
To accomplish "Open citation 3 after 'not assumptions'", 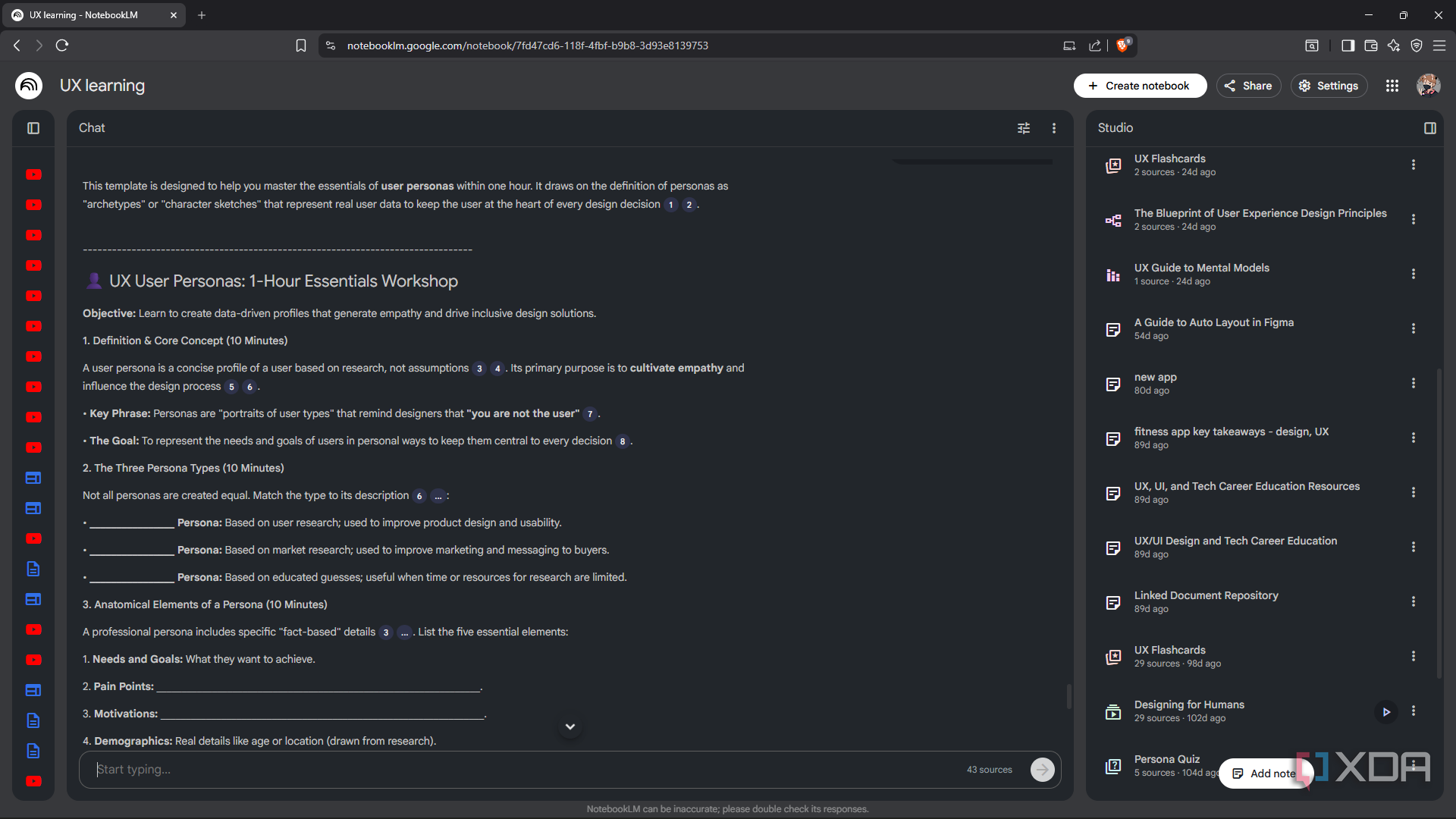I will pos(479,369).
